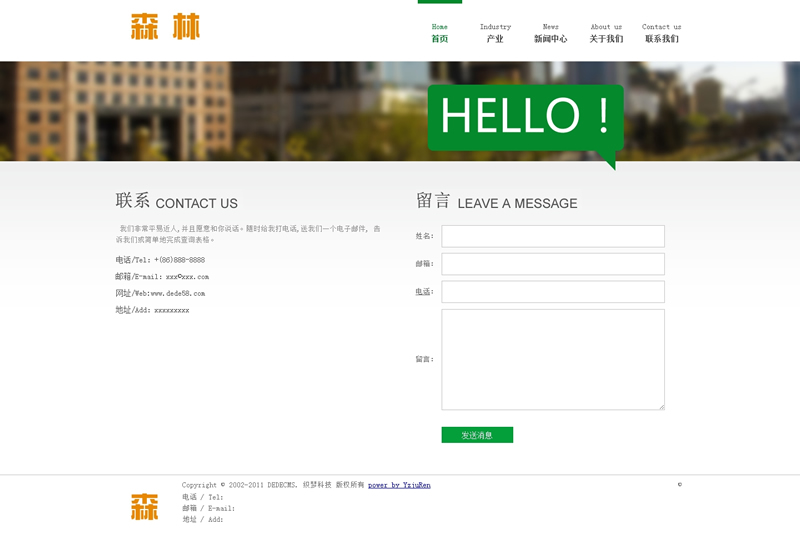
Task: Click inside the 留言 message textarea
Action: pos(553,359)
